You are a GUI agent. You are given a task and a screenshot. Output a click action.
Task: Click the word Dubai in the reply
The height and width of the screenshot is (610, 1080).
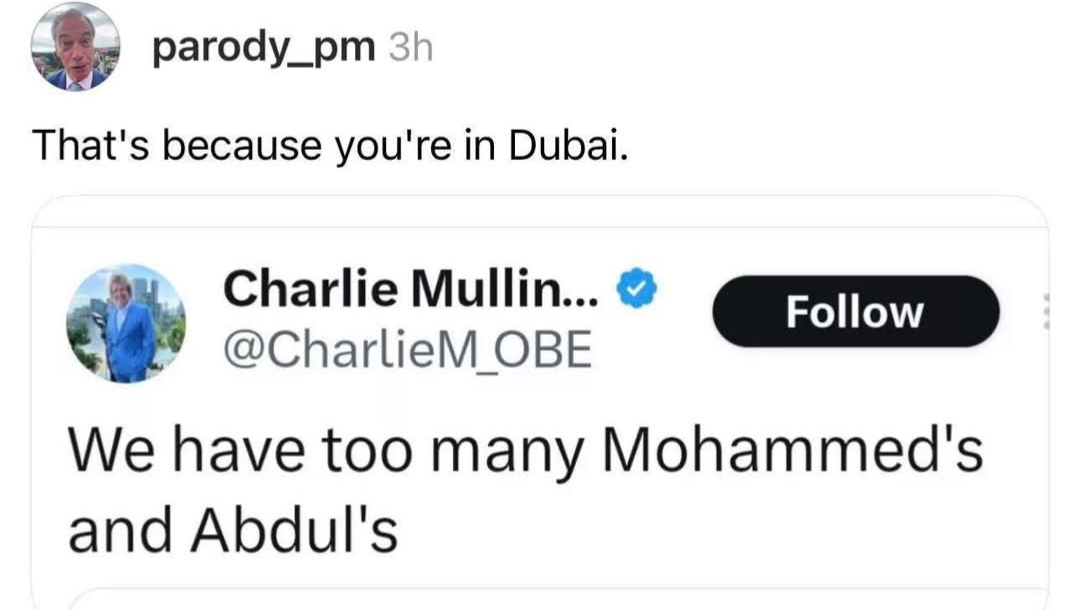tap(568, 146)
